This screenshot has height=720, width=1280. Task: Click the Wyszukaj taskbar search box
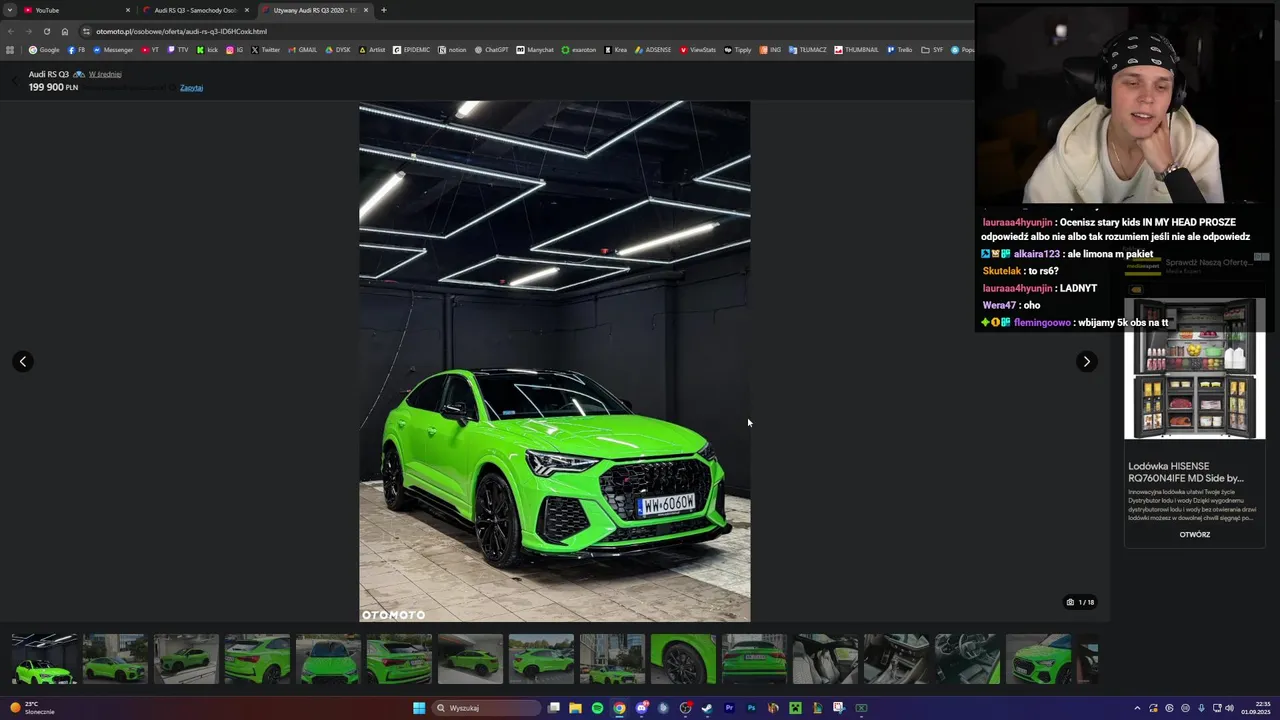pos(488,708)
